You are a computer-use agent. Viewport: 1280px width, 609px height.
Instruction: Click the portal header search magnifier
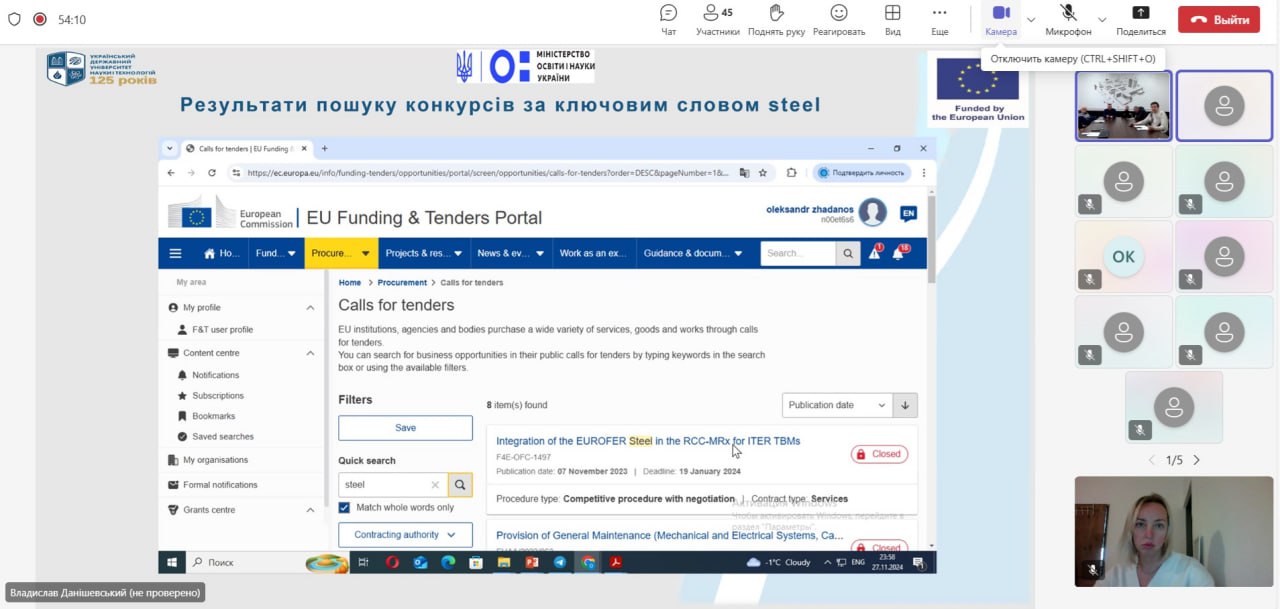tap(848, 253)
